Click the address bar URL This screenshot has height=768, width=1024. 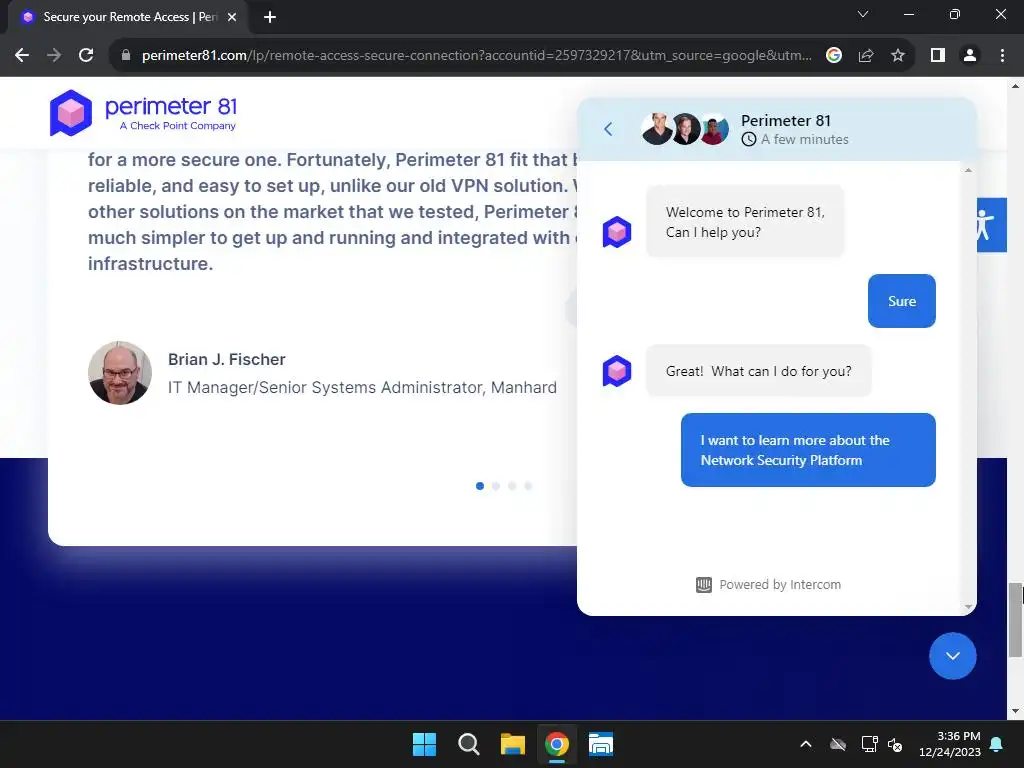[x=477, y=56]
